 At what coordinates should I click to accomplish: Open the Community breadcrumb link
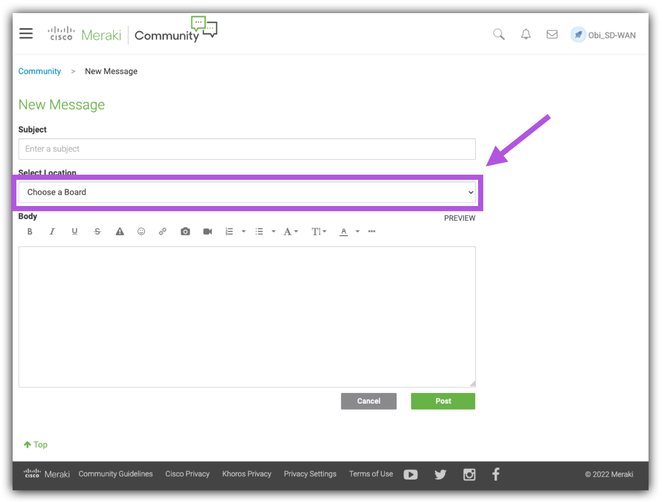pyautogui.click(x=39, y=72)
